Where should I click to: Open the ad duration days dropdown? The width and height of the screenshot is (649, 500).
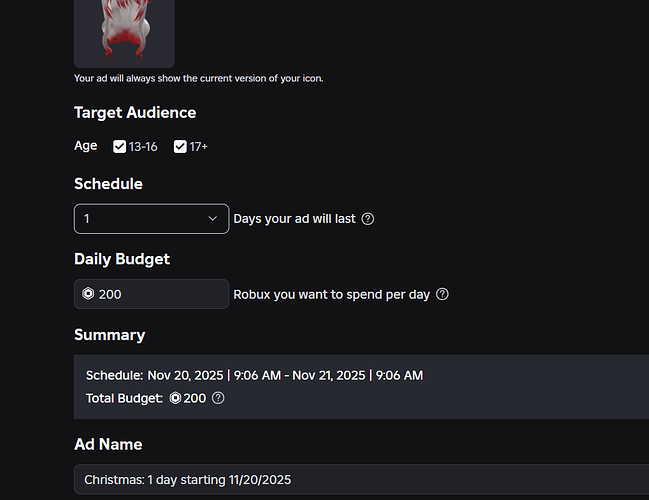[x=151, y=219]
